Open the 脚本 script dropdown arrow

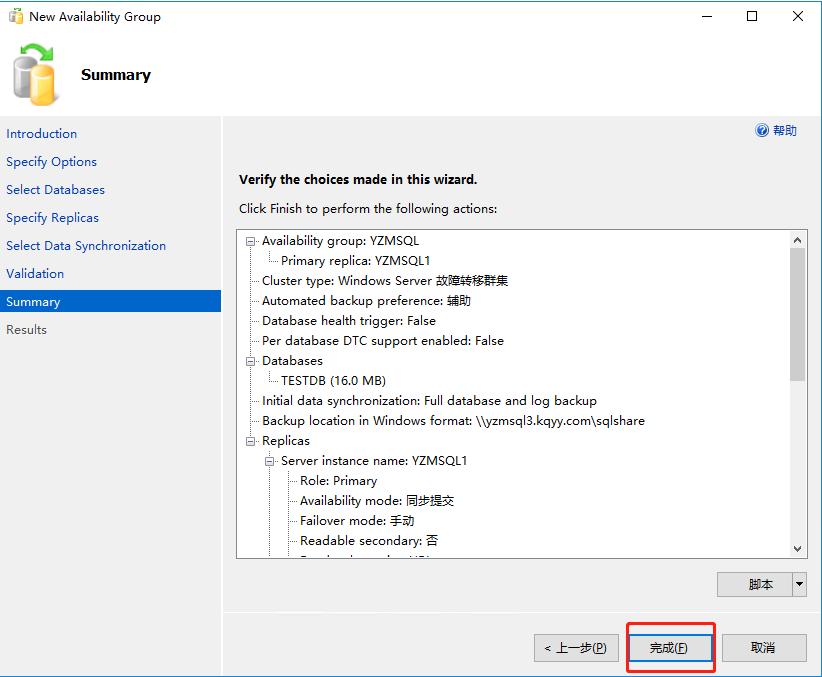(x=799, y=584)
